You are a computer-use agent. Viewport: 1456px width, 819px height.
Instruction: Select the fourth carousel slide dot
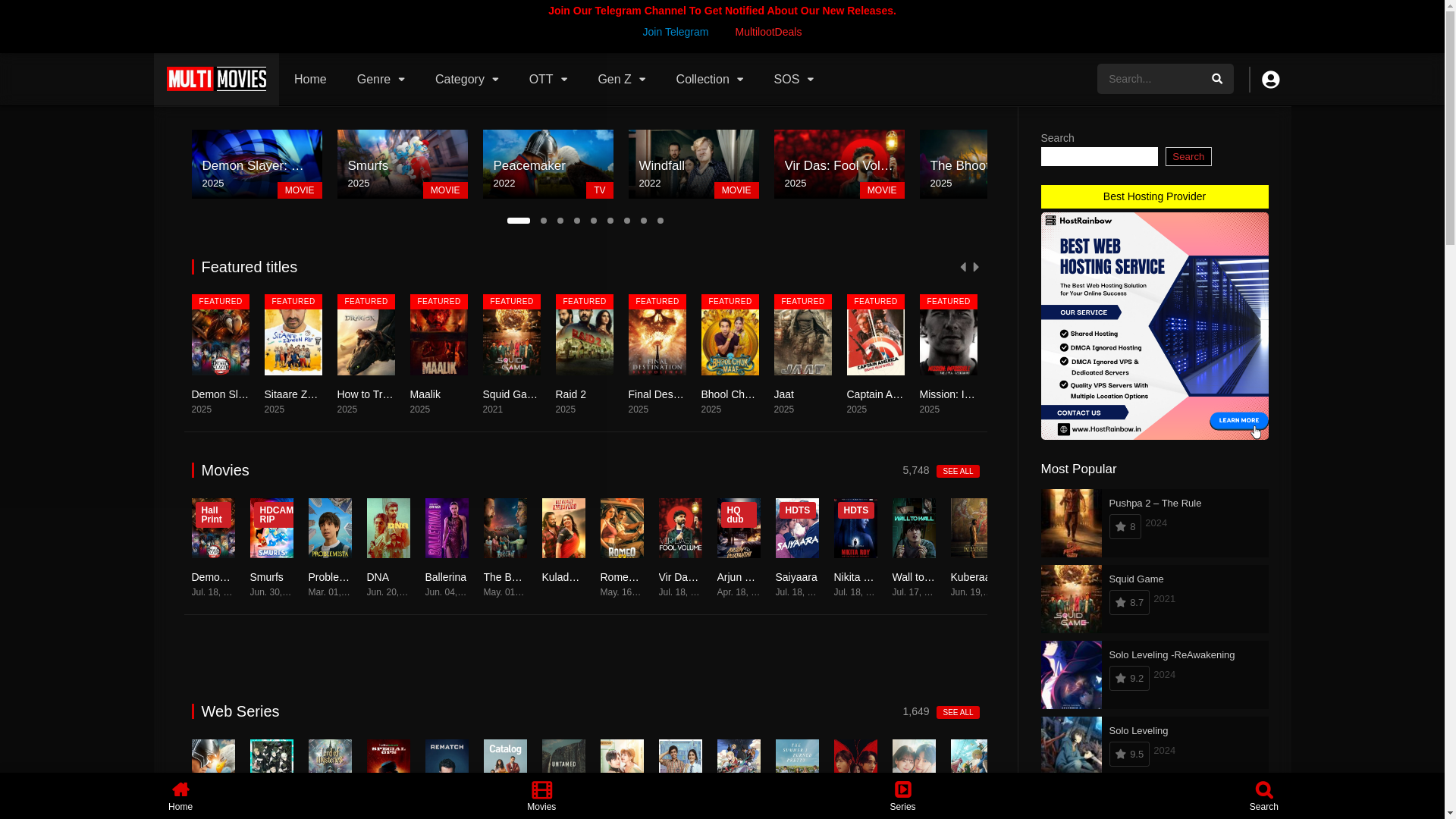click(577, 221)
